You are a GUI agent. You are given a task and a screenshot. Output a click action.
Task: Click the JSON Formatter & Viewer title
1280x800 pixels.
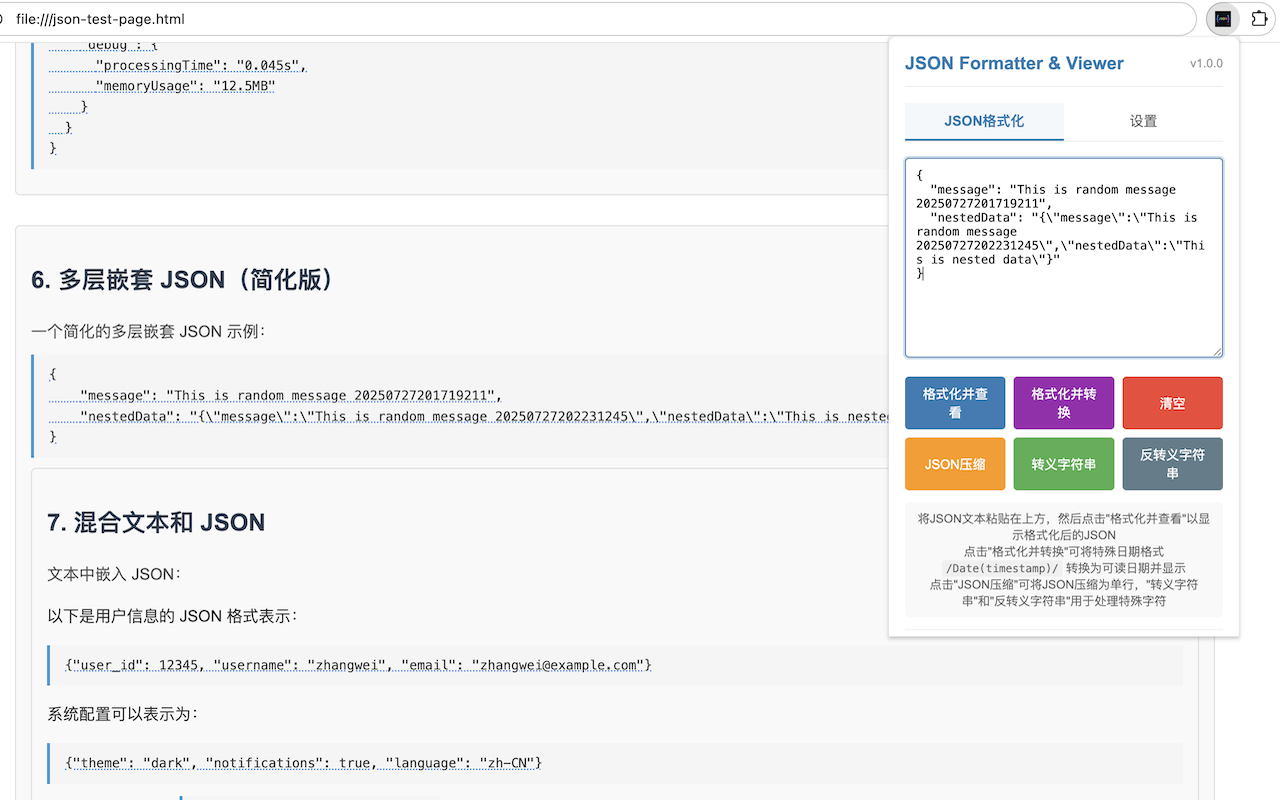click(x=1014, y=63)
